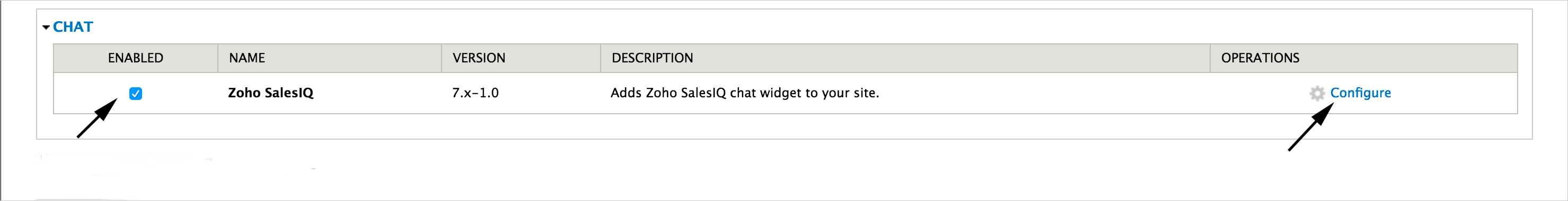Uncheck the Zoho SalesIQ enabled checkbox

(136, 94)
